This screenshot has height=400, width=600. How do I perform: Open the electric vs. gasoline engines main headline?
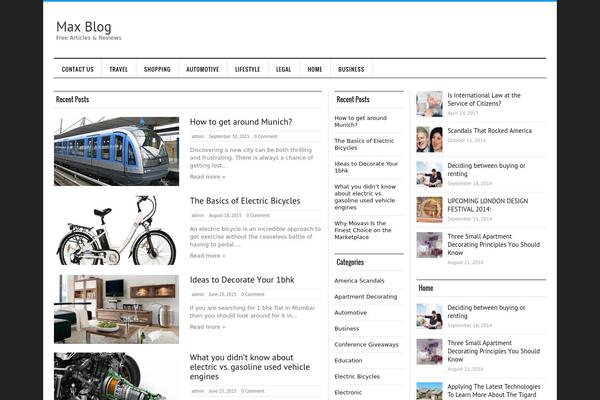point(250,367)
